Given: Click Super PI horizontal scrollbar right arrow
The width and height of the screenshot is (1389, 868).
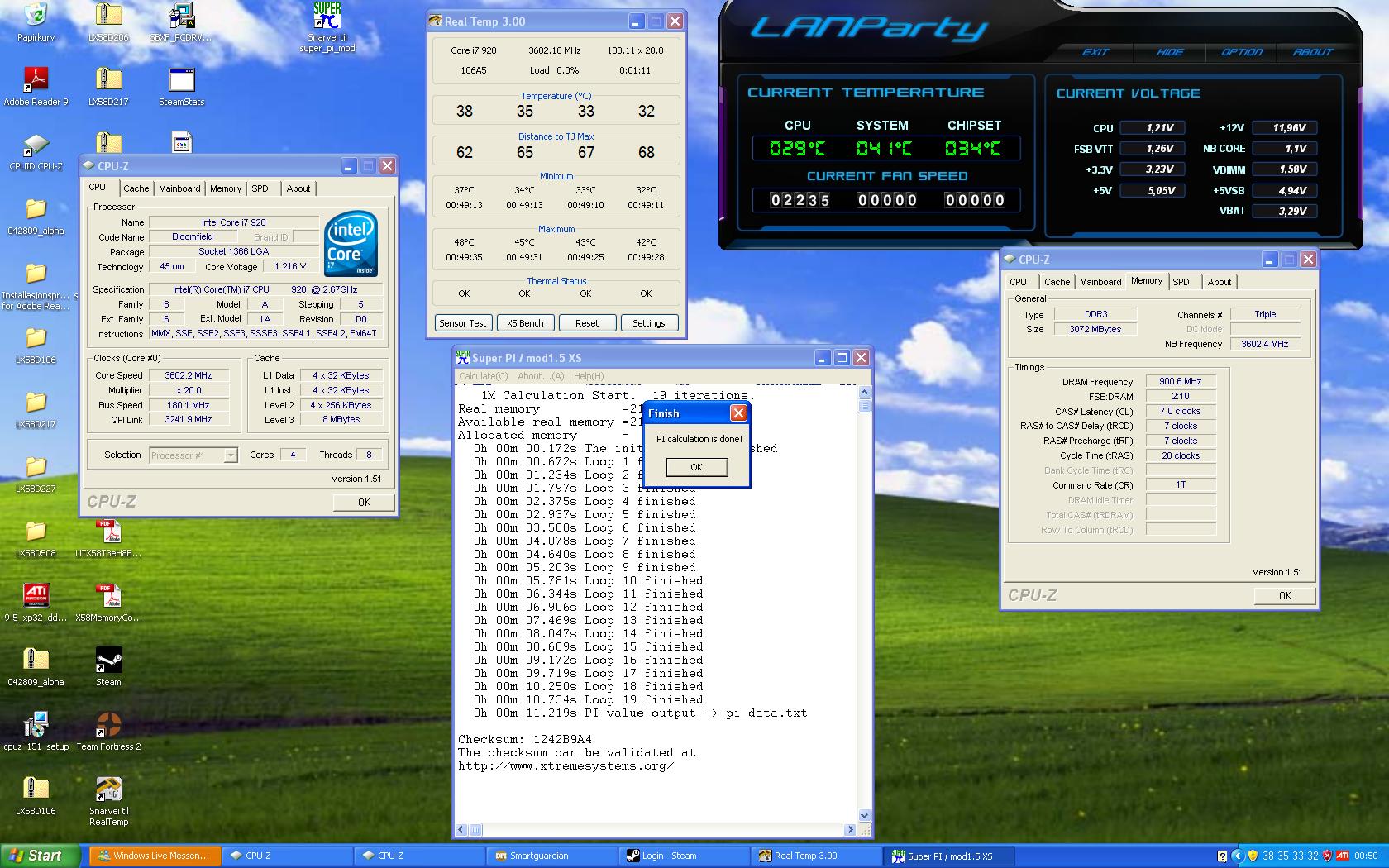Looking at the screenshot, I should pyautogui.click(x=850, y=829).
